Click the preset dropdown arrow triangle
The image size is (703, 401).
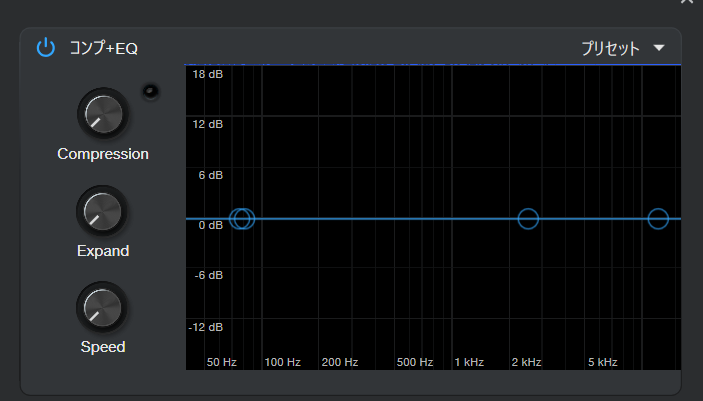click(658, 47)
